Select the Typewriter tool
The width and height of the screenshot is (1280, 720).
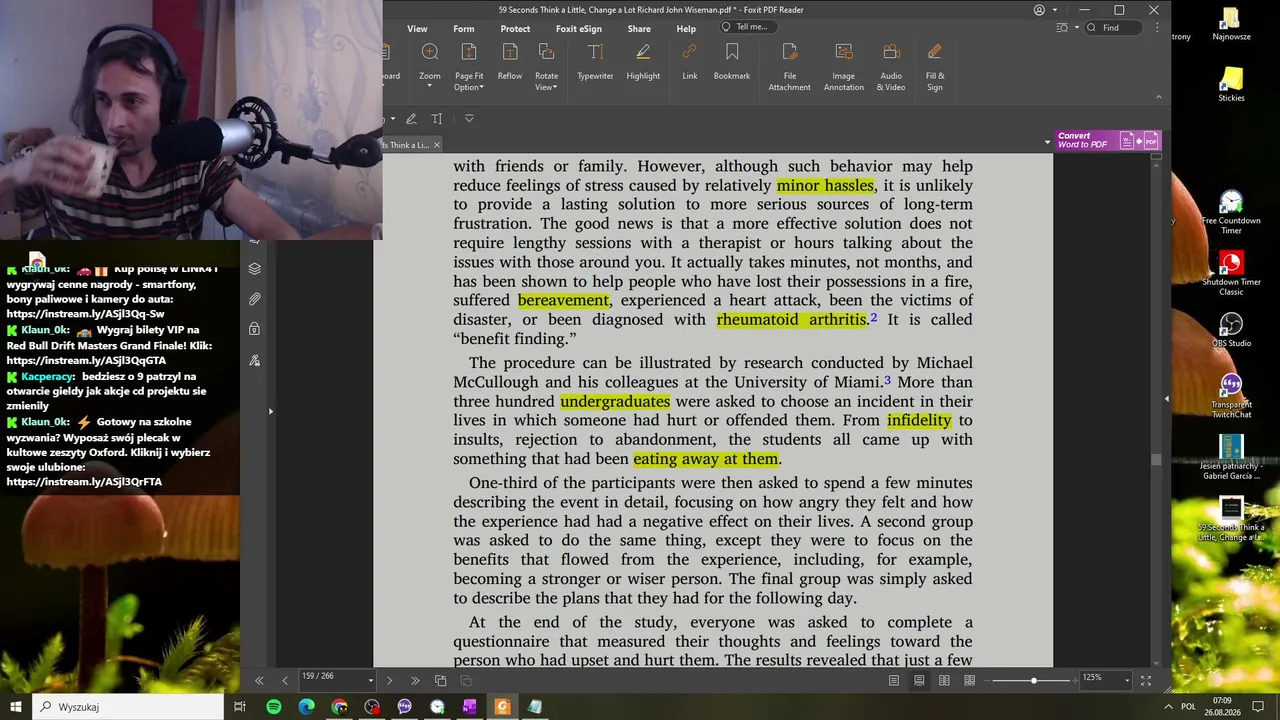(595, 61)
